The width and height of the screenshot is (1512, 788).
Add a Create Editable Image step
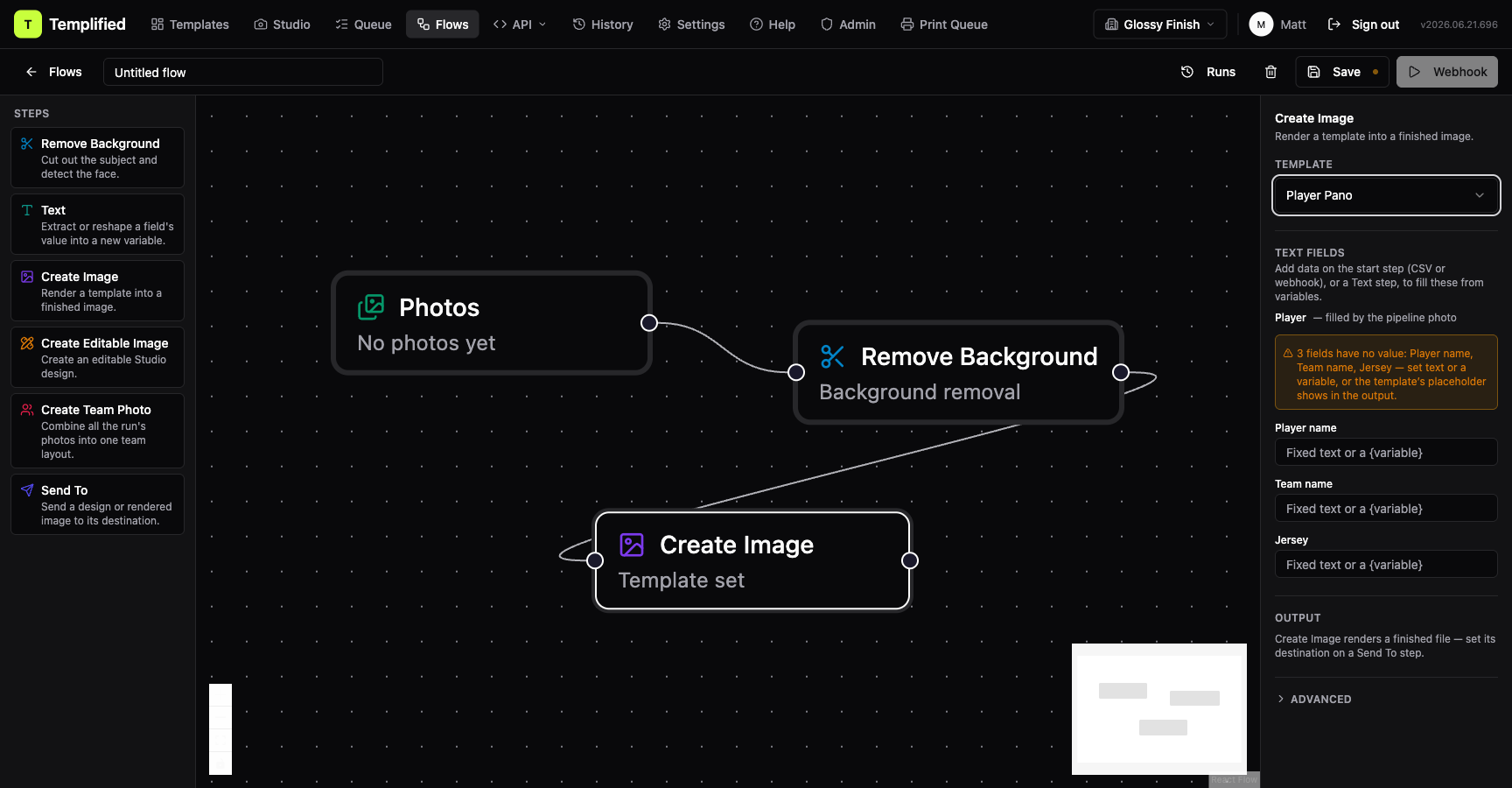[x=97, y=357]
